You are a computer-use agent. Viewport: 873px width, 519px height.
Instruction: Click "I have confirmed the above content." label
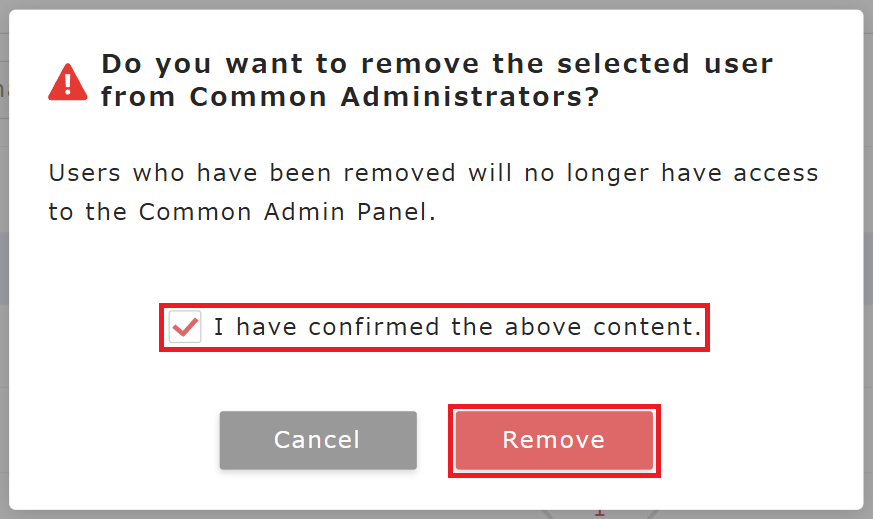[457, 328]
